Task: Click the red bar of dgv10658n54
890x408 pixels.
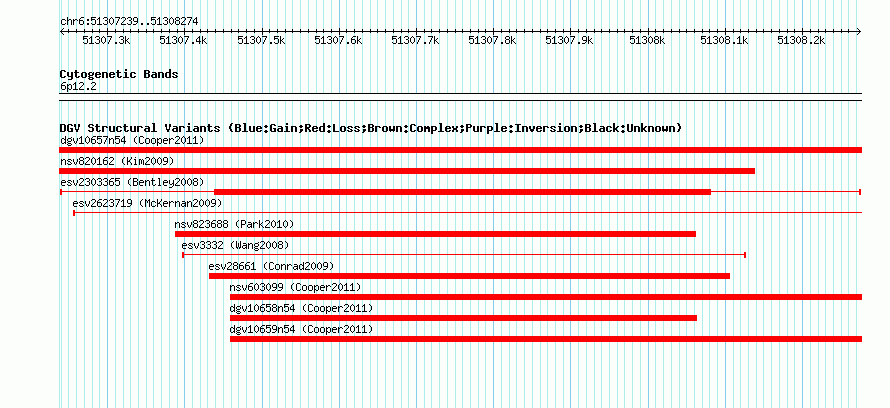Action: coord(463,318)
